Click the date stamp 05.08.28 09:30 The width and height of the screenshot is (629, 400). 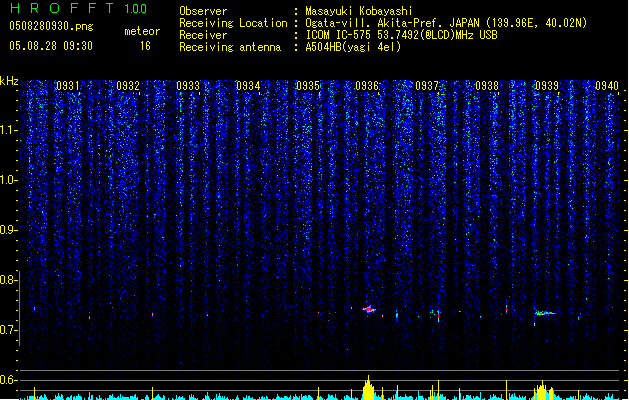pyautogui.click(x=51, y=46)
